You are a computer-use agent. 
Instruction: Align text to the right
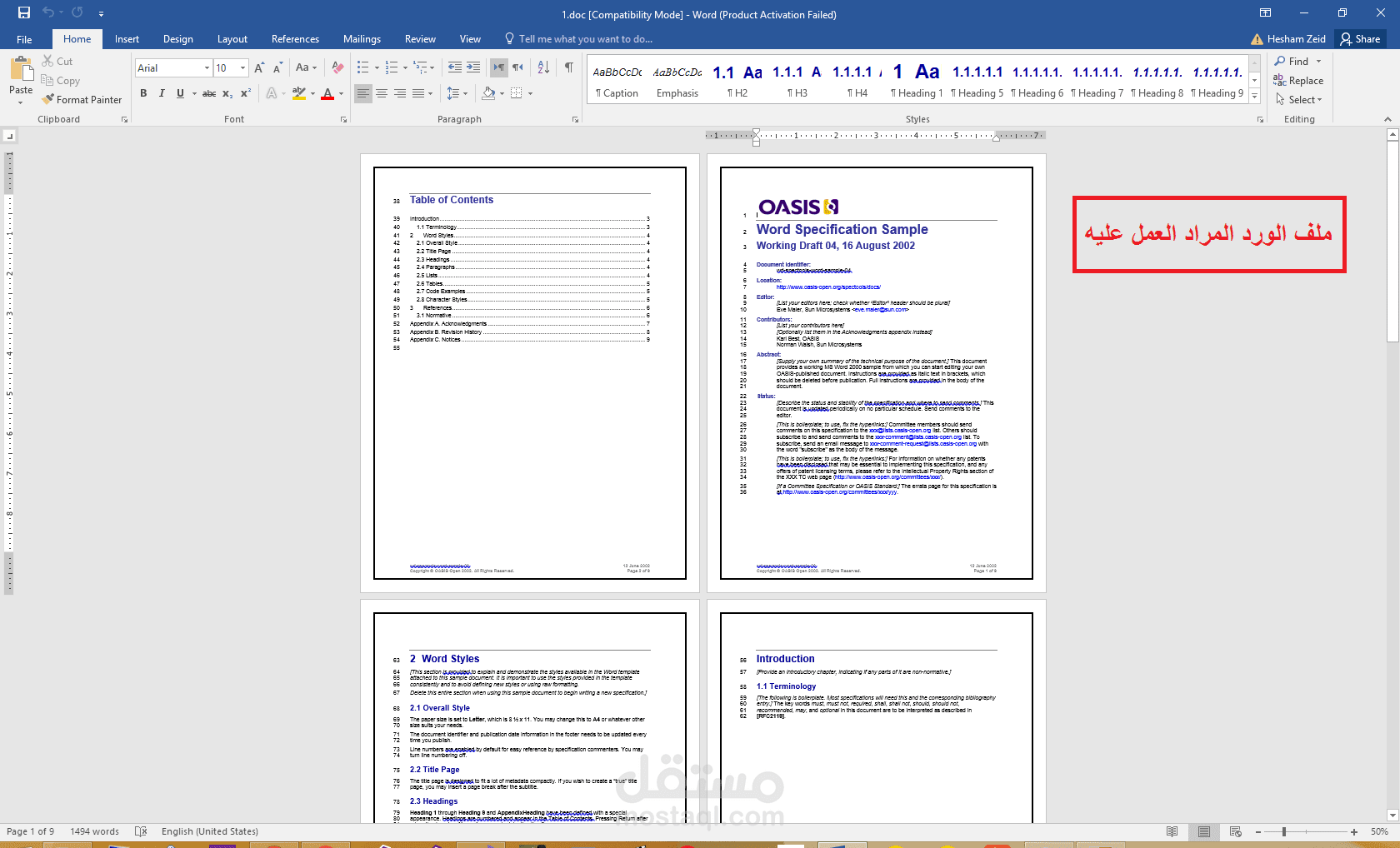pyautogui.click(x=400, y=93)
